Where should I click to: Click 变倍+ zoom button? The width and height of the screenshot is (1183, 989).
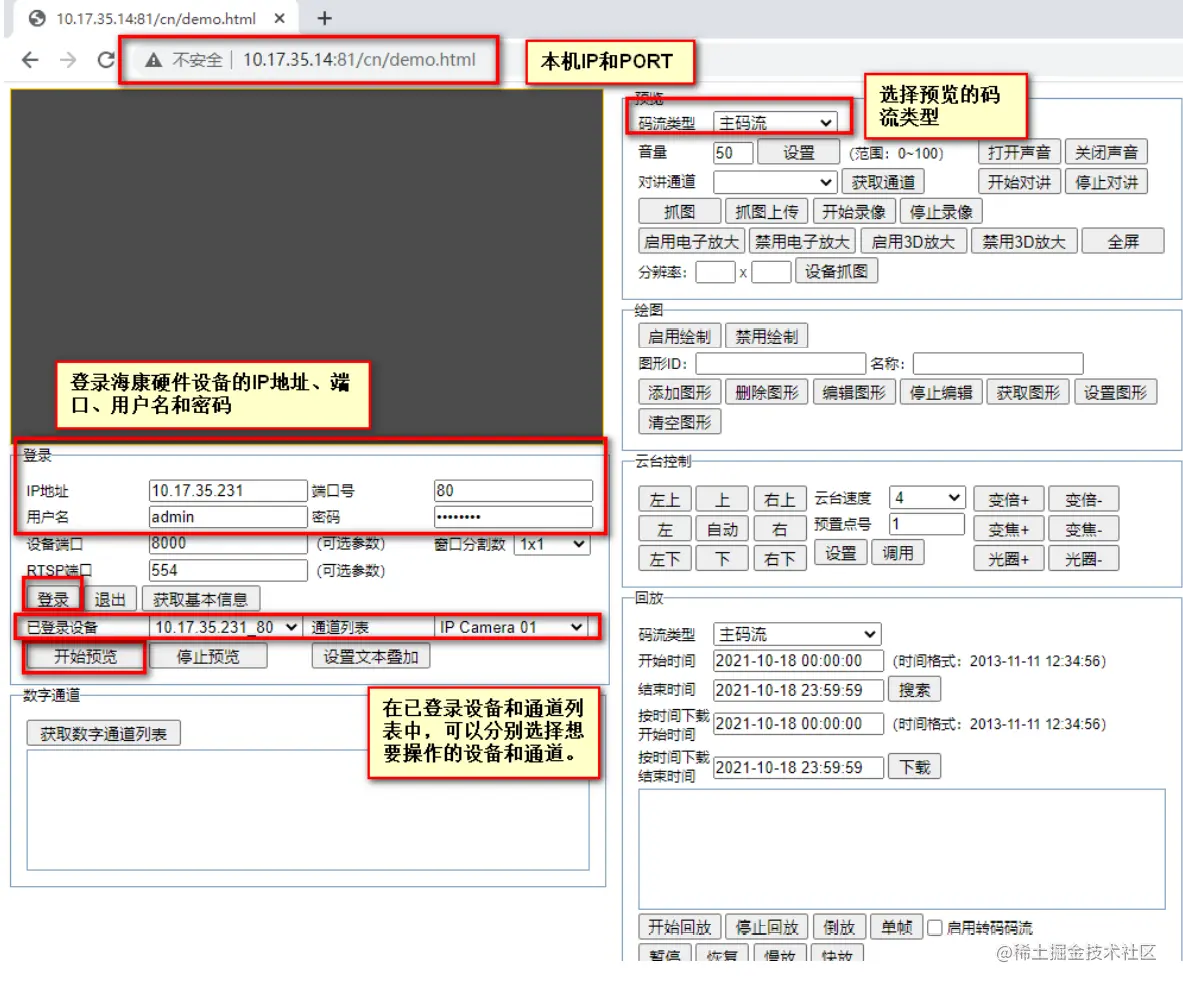(x=1008, y=499)
